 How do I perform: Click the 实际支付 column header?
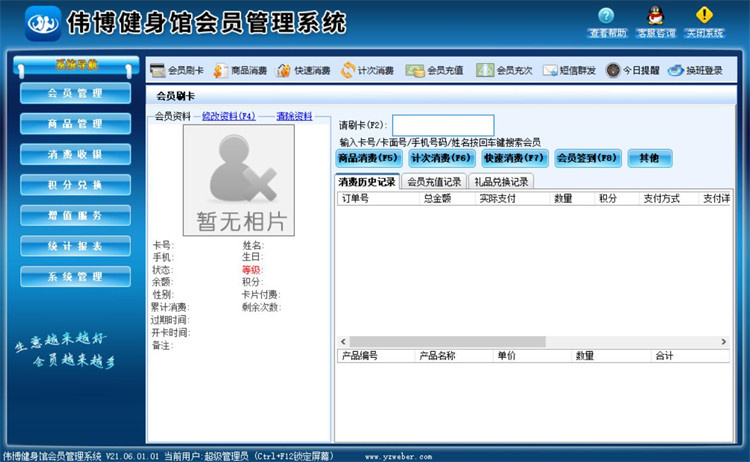click(512, 198)
